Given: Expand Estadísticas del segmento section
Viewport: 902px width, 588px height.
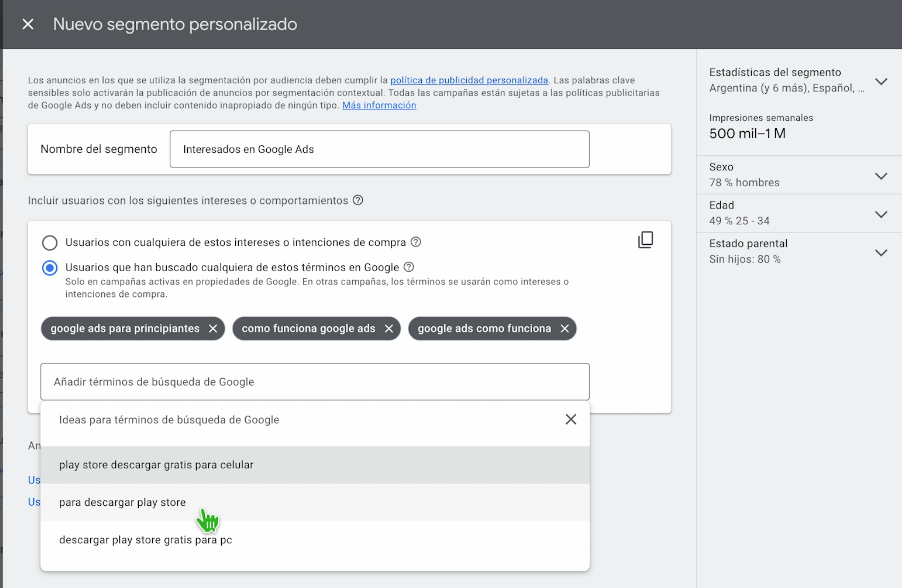Looking at the screenshot, I should point(881,81).
